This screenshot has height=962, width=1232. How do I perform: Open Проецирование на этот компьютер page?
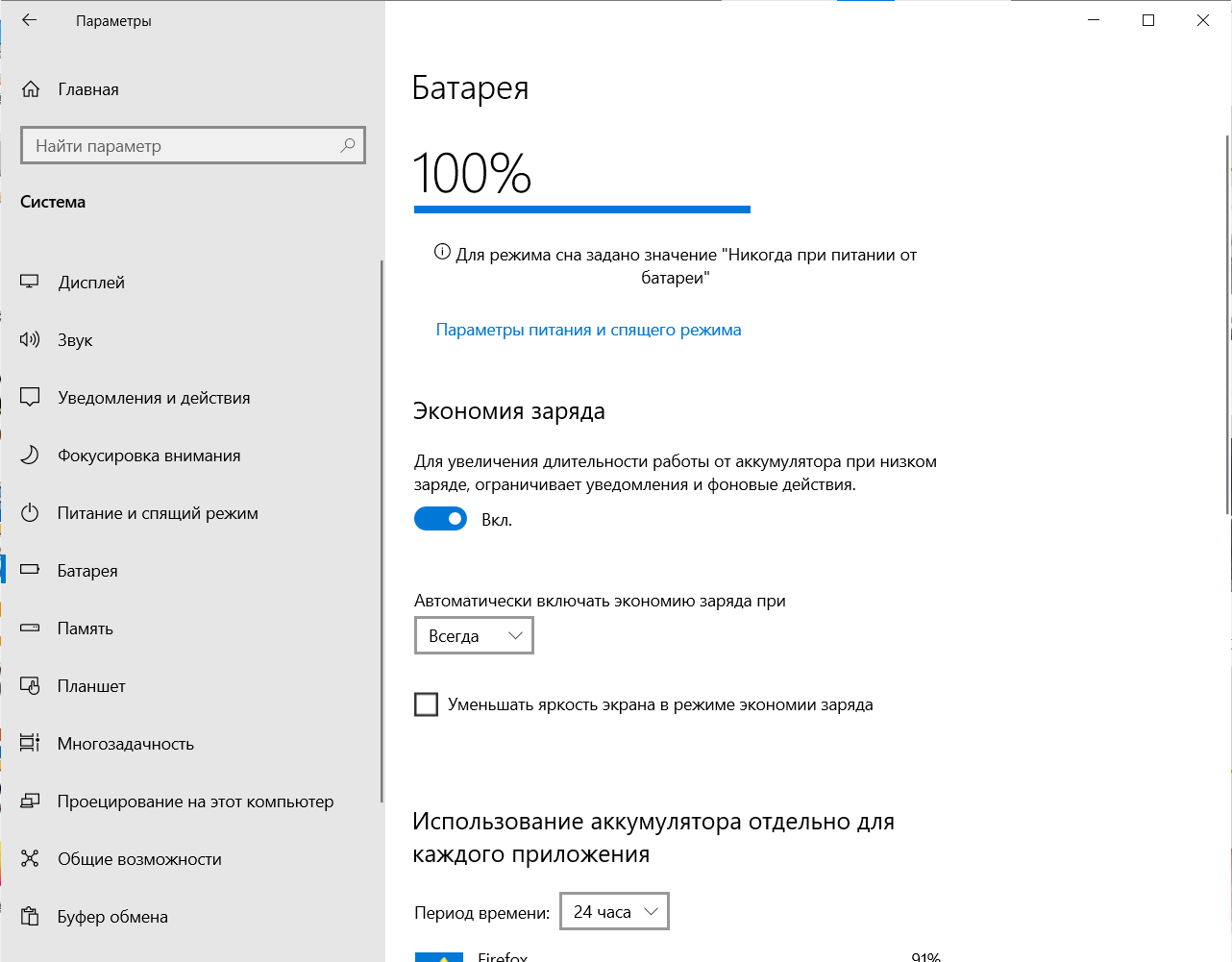pyautogui.click(x=190, y=801)
